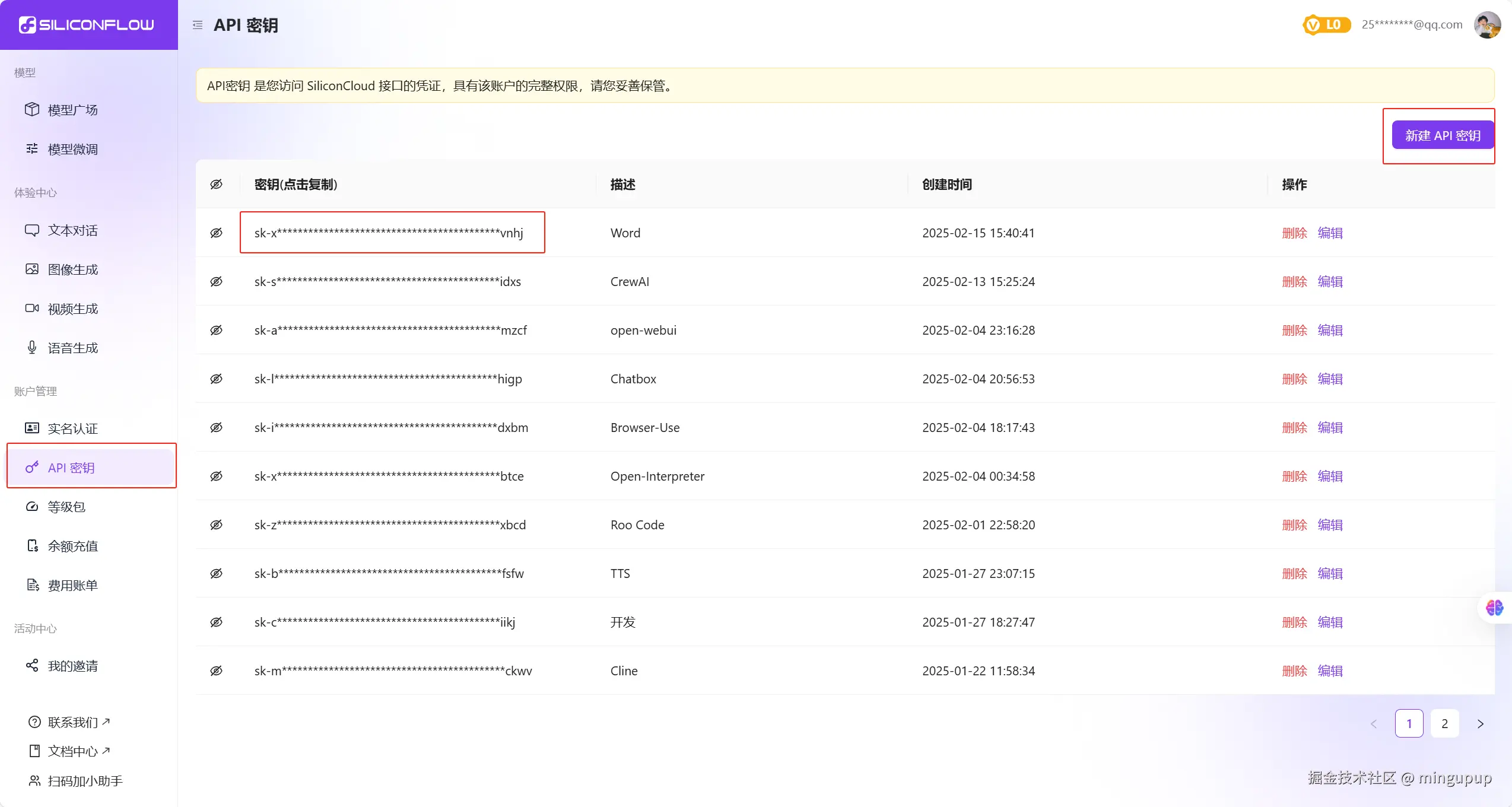Go to the next page with the arrow

point(1481,724)
